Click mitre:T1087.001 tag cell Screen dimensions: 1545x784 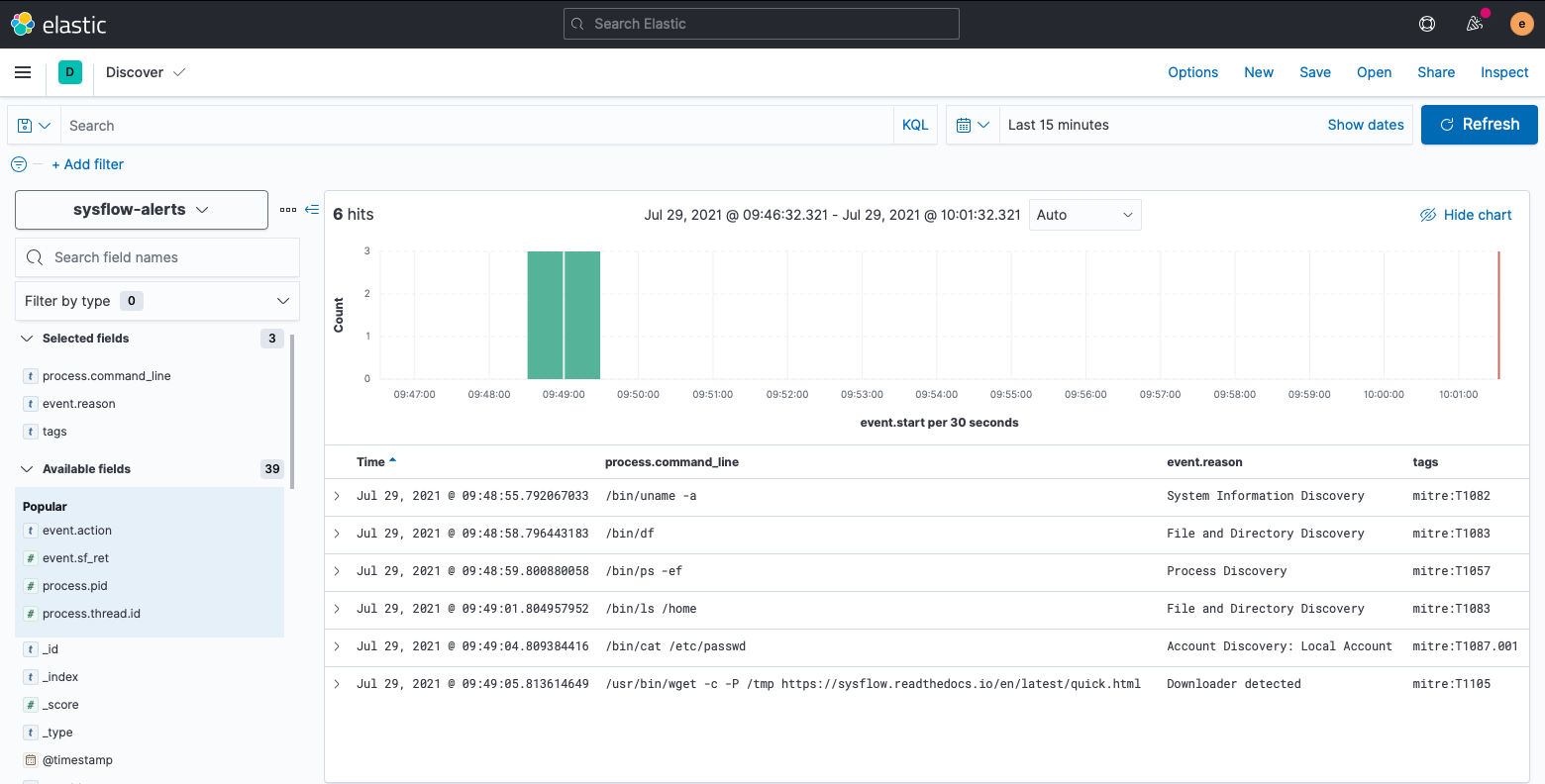pyautogui.click(x=1465, y=646)
